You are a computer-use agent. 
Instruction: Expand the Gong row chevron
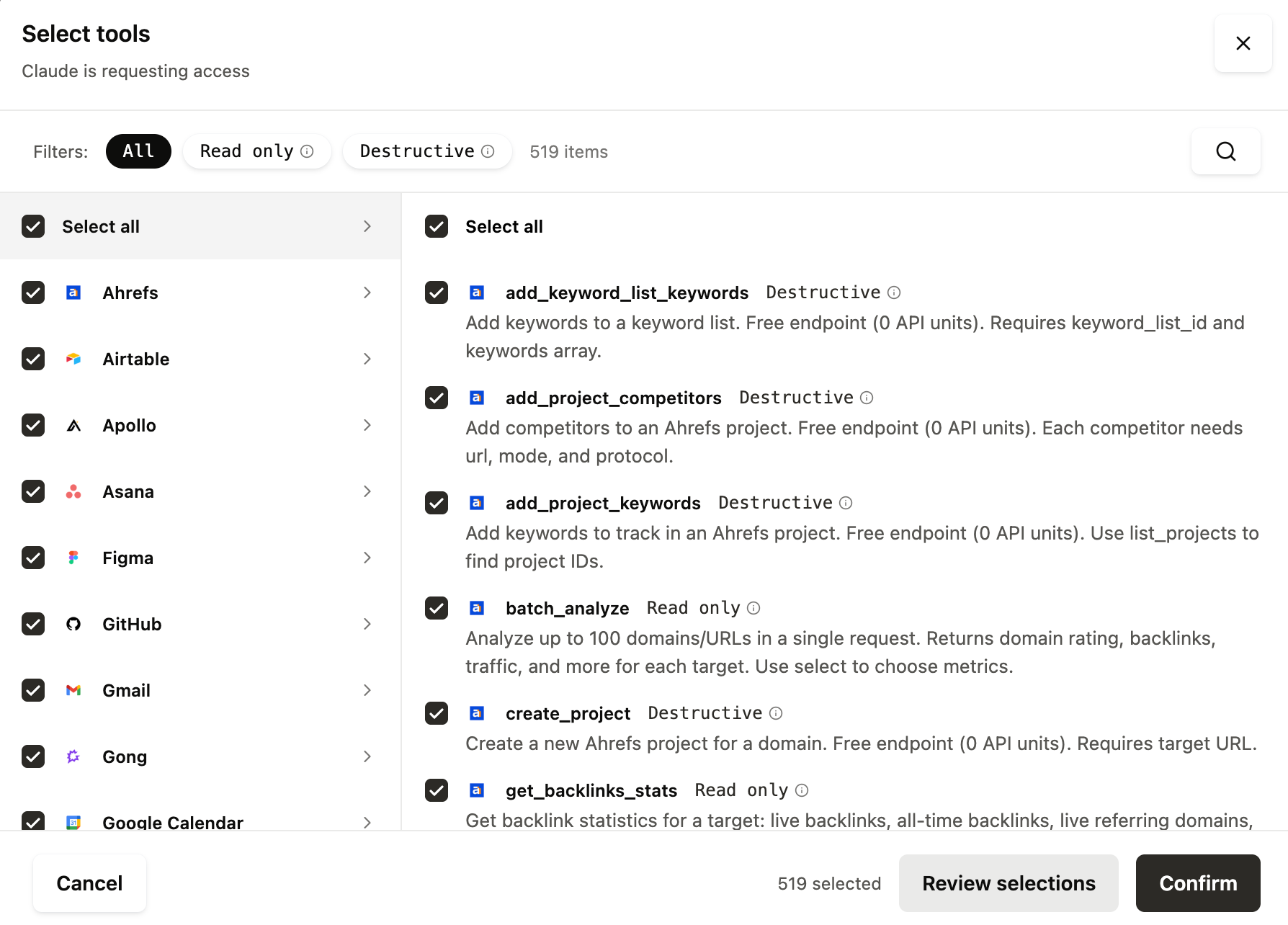point(367,756)
